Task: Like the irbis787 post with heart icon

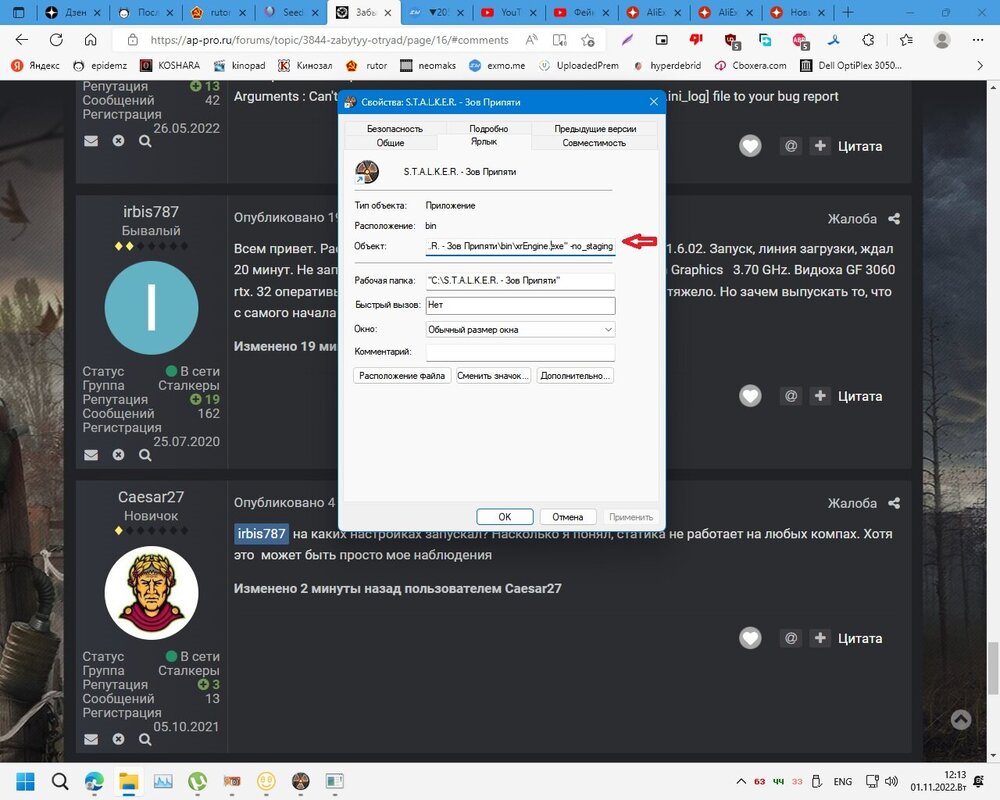Action: (750, 396)
